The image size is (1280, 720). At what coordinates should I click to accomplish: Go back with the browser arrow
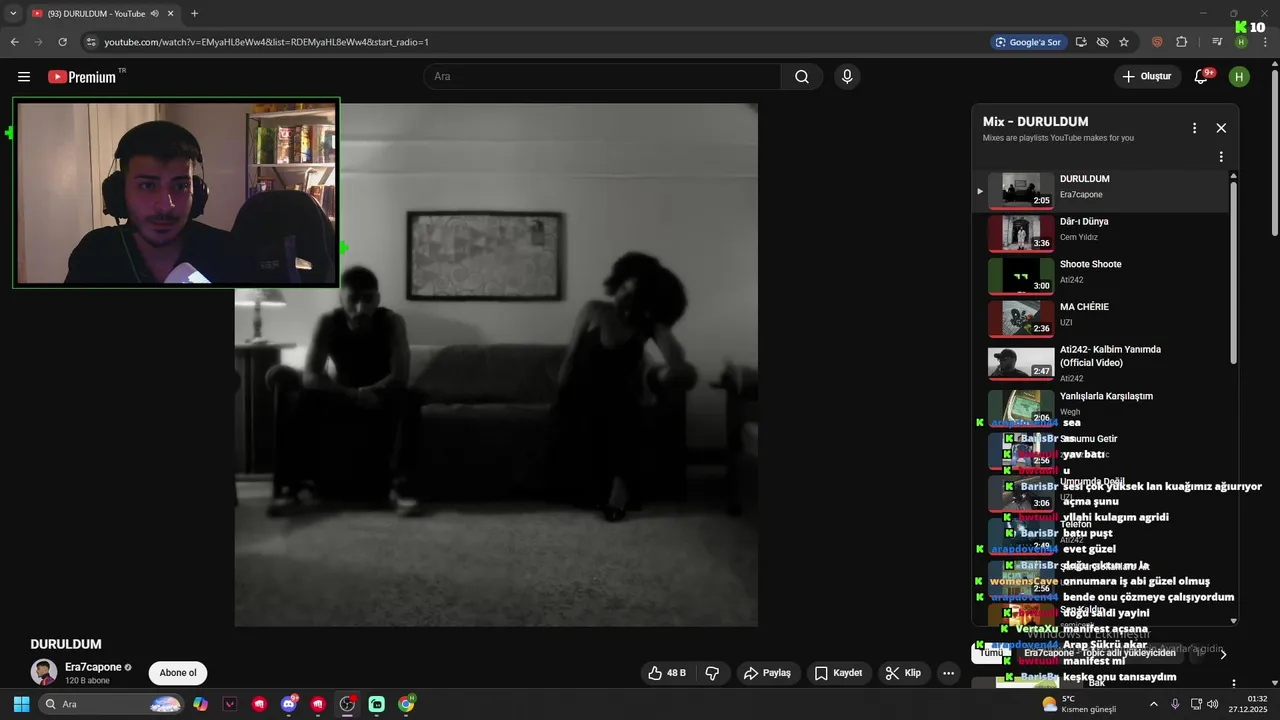pos(14,42)
